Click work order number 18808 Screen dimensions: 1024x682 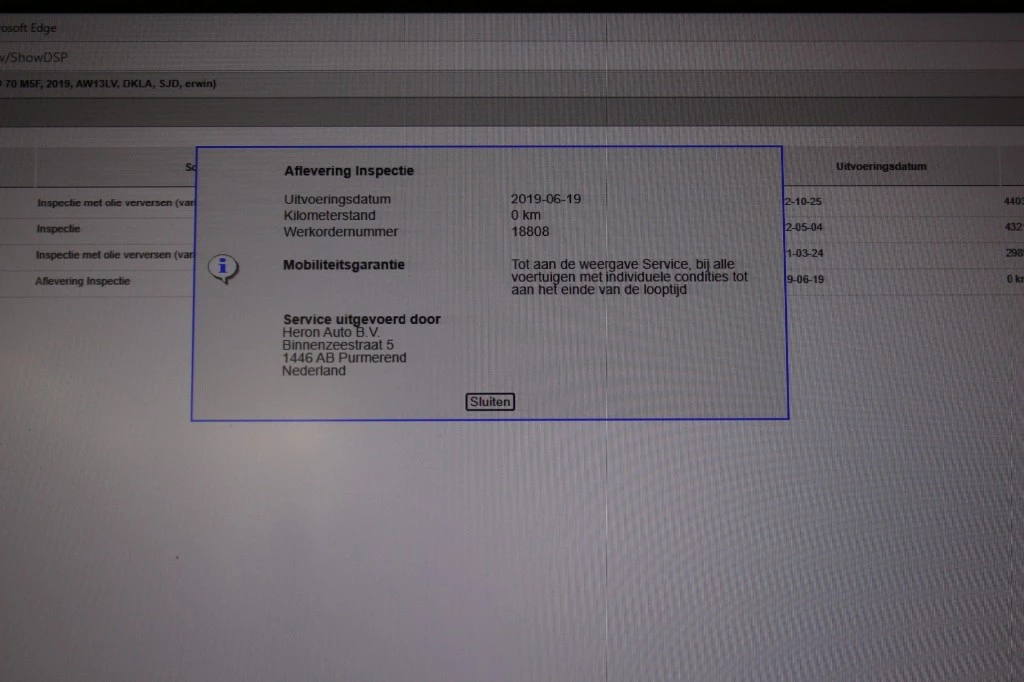[x=529, y=232]
